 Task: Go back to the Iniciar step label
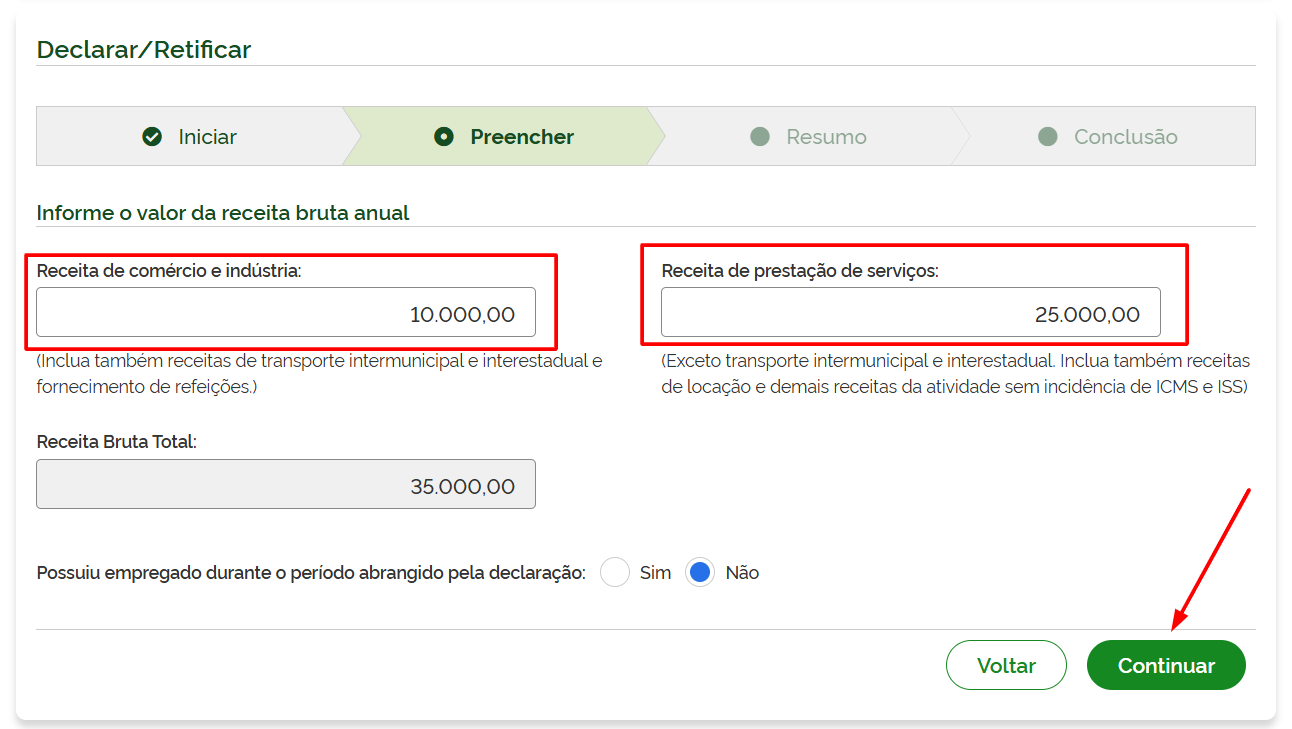click(x=207, y=137)
